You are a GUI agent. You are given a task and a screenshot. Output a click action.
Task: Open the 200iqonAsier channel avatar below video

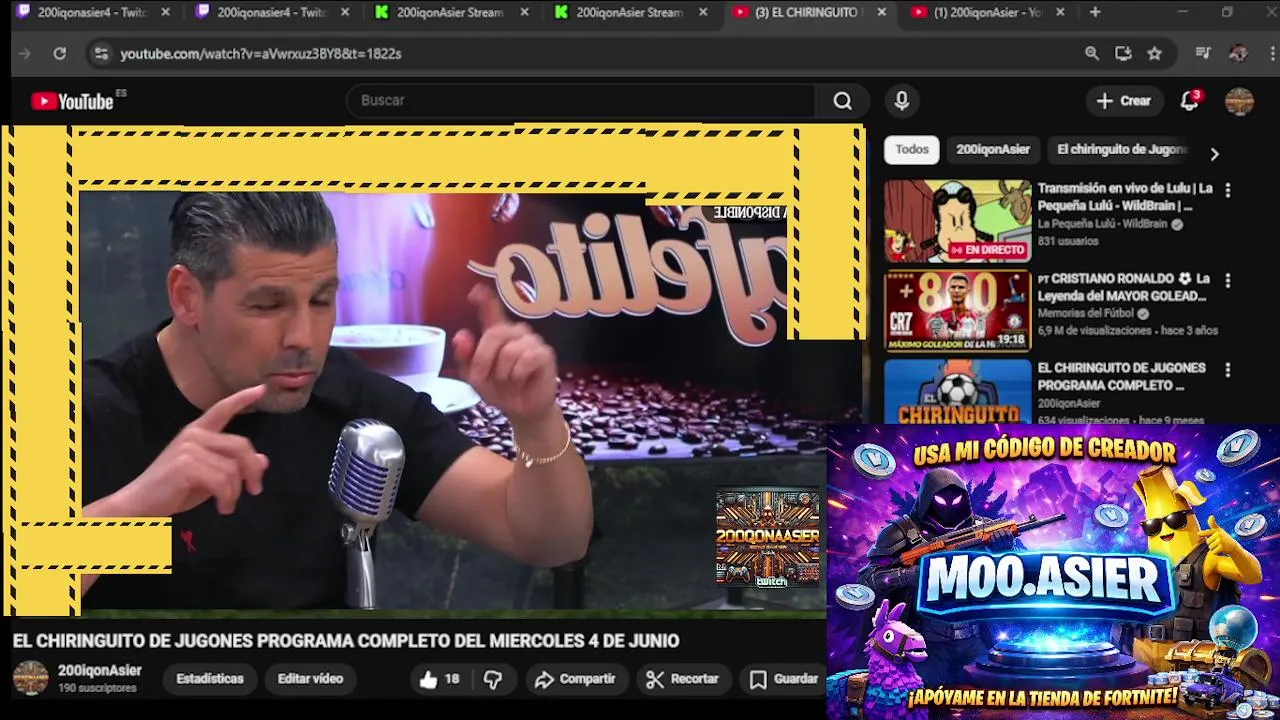[x=30, y=678]
